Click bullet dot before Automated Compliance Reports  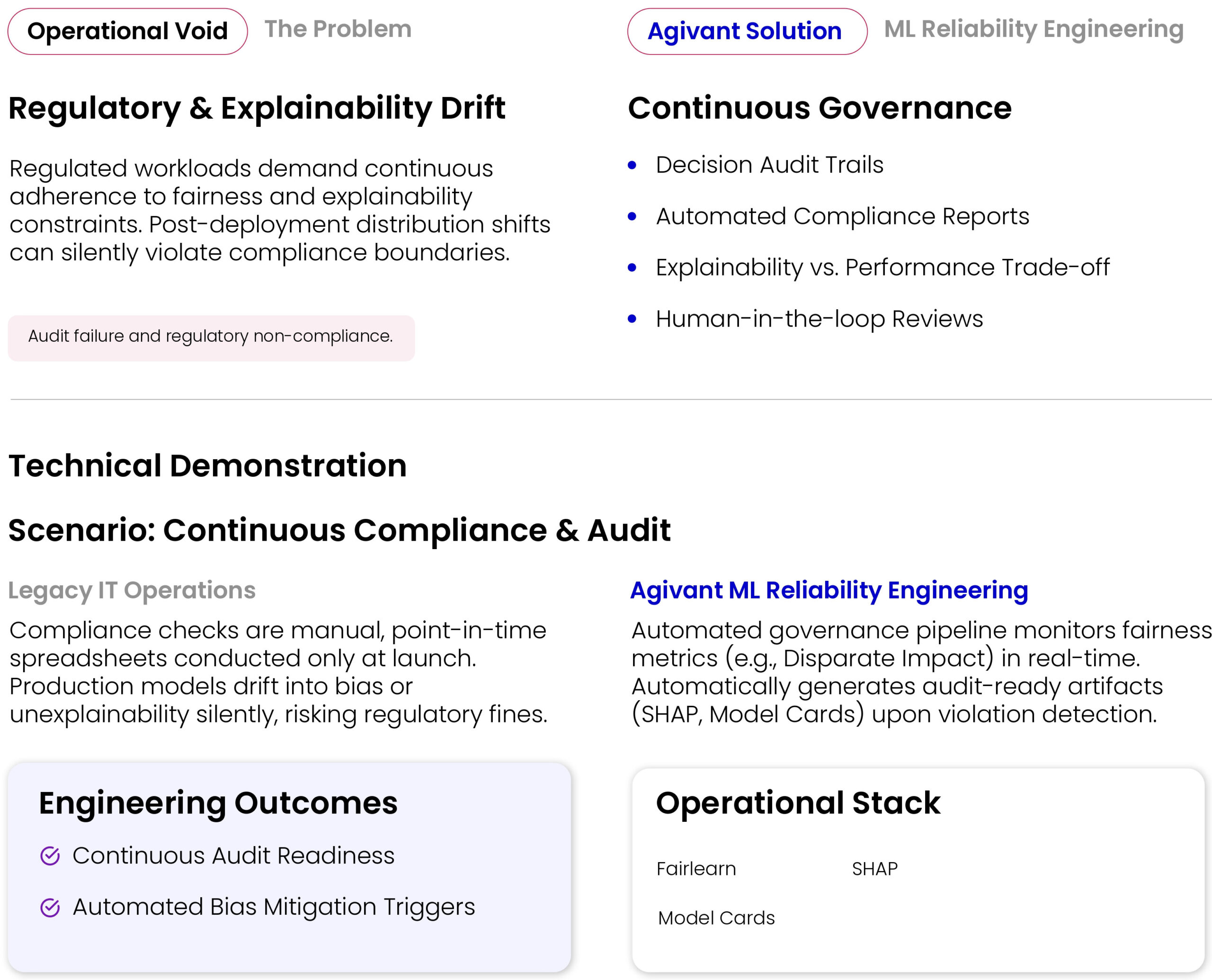(632, 216)
